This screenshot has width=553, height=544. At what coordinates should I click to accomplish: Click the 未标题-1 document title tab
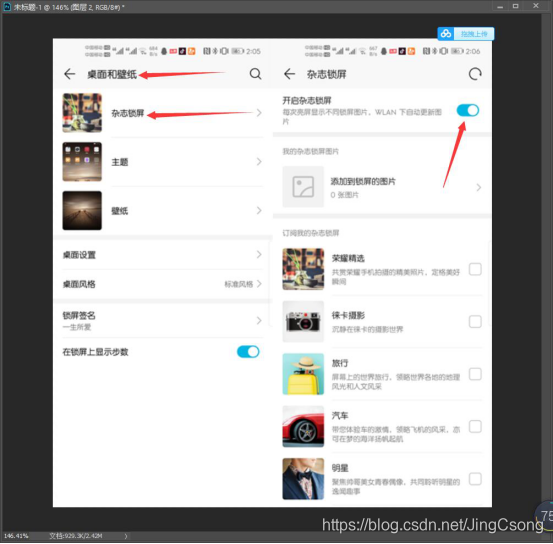point(69,7)
